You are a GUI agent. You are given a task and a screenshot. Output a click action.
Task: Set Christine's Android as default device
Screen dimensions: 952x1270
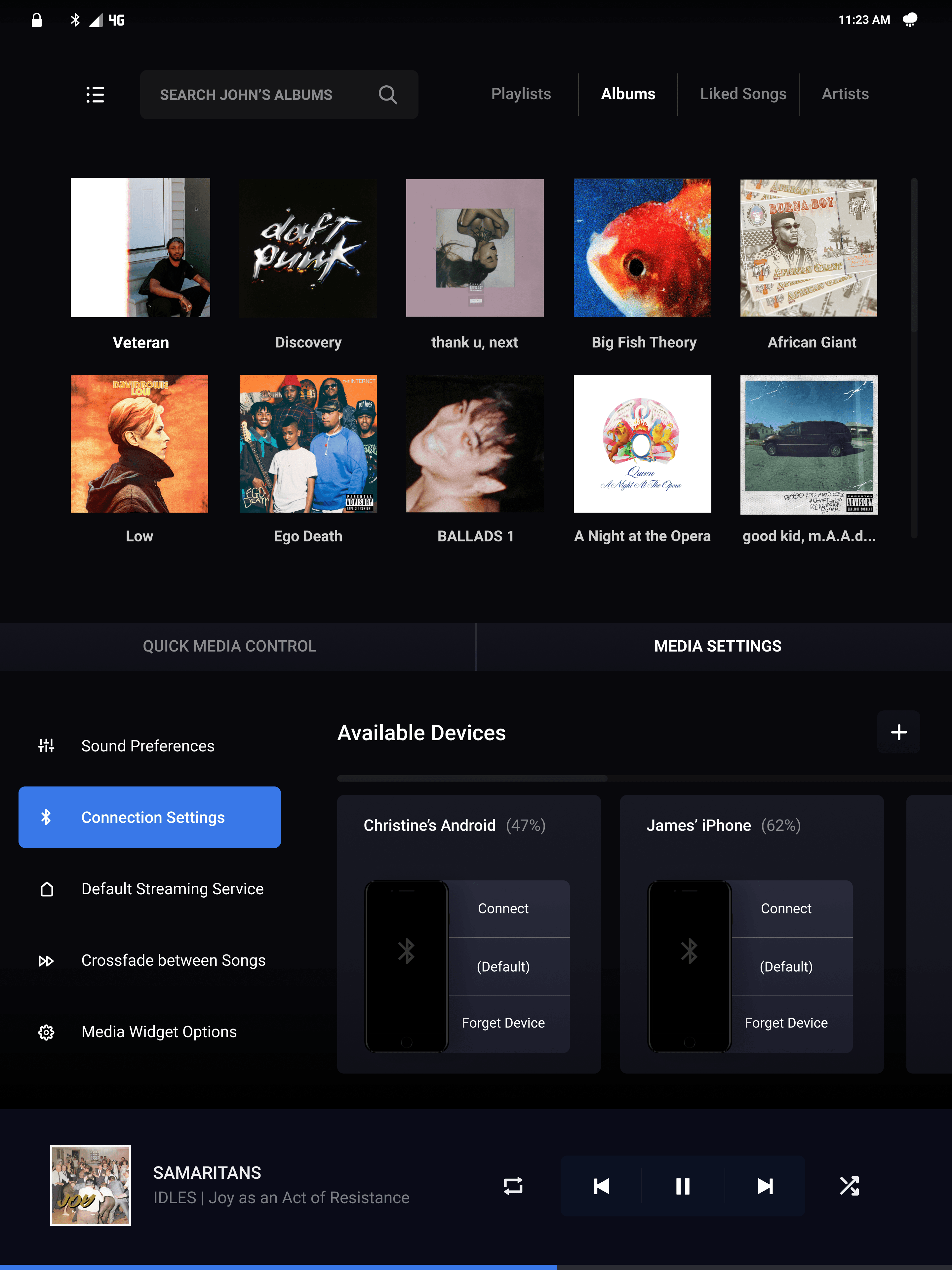tap(508, 967)
